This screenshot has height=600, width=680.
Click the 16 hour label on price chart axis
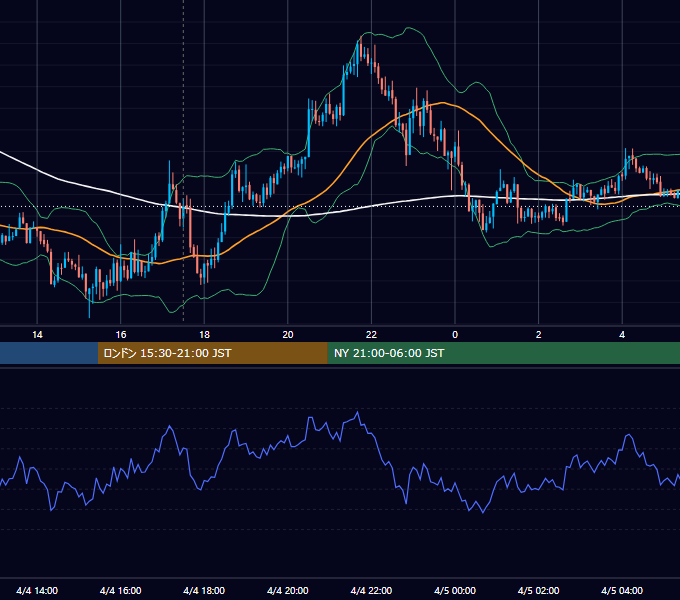coord(121,335)
